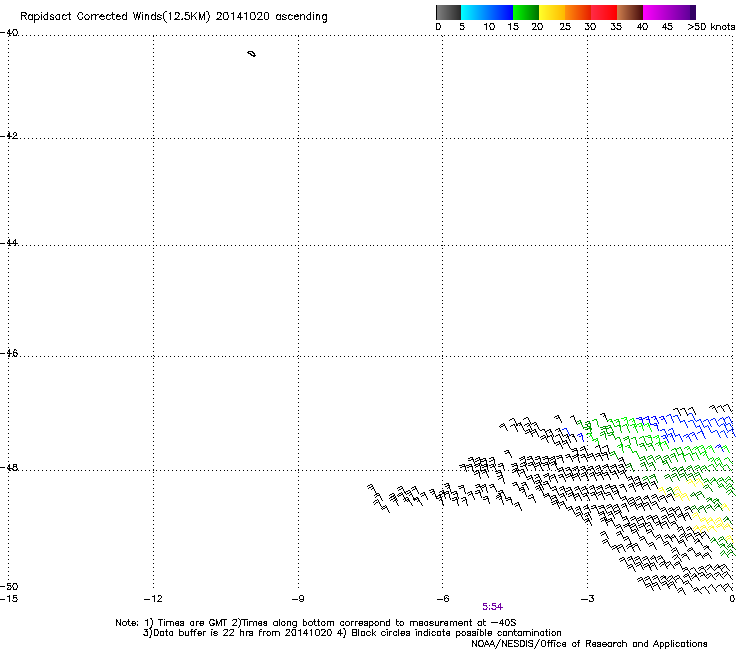Image resolution: width=740 pixels, height=650 pixels.
Task: Select the brown 35-40 knots legend band
Action: click(630, 12)
